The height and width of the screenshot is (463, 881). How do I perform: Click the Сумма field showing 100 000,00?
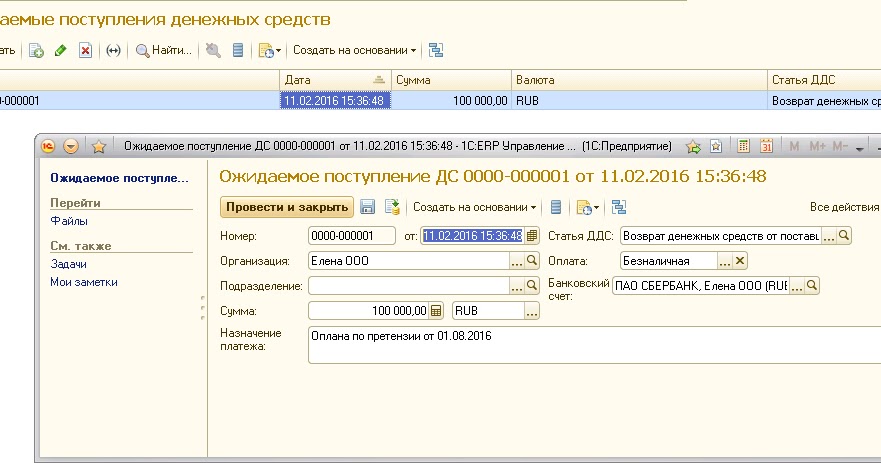click(369, 311)
